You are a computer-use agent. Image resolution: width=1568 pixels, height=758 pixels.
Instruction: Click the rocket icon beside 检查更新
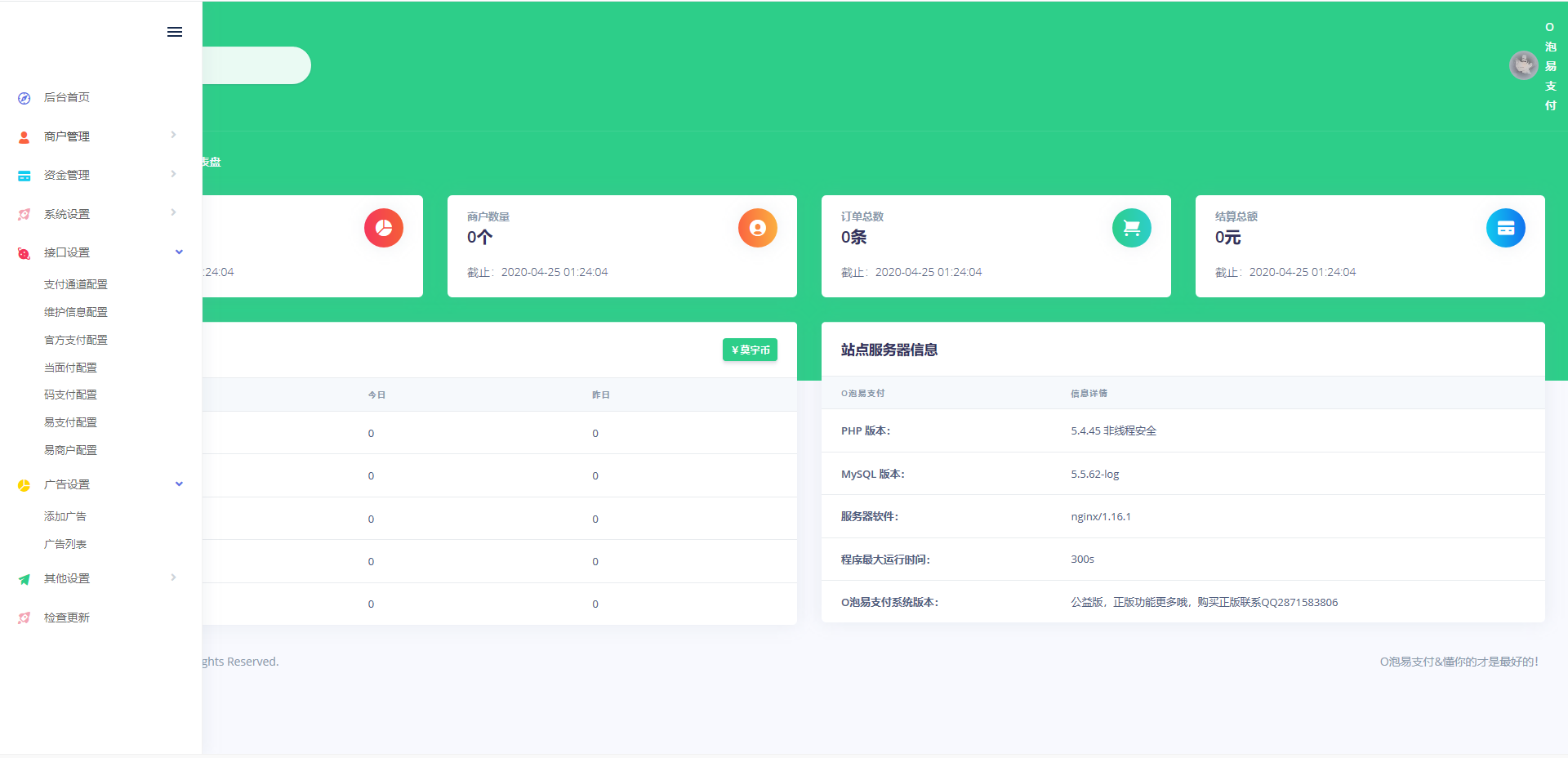point(24,618)
